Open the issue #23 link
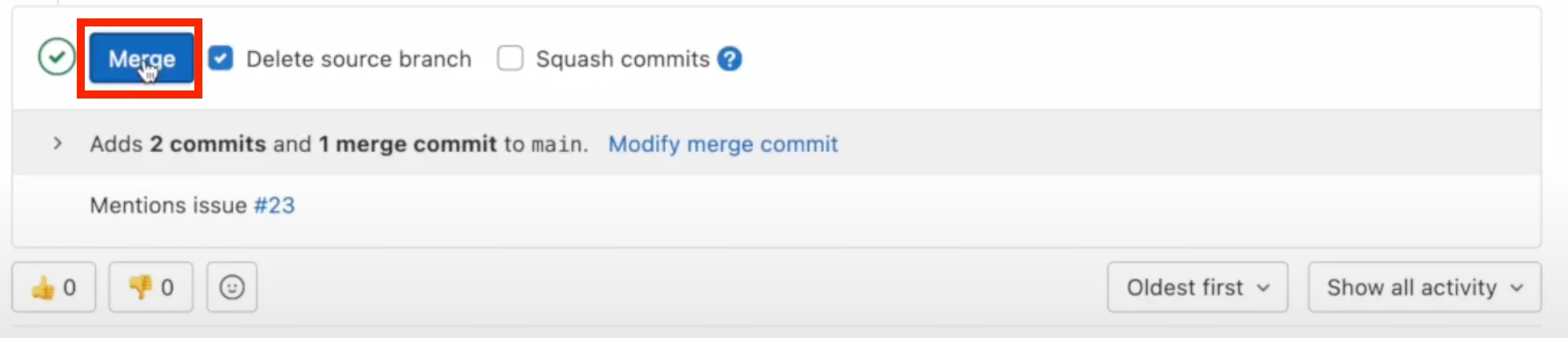The width and height of the screenshot is (1568, 338). [x=274, y=206]
